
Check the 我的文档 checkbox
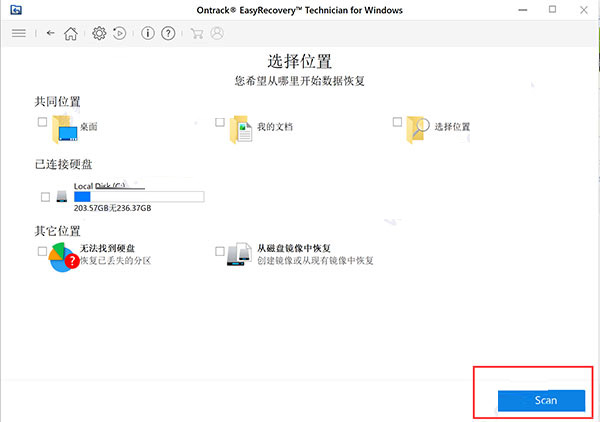(x=220, y=122)
